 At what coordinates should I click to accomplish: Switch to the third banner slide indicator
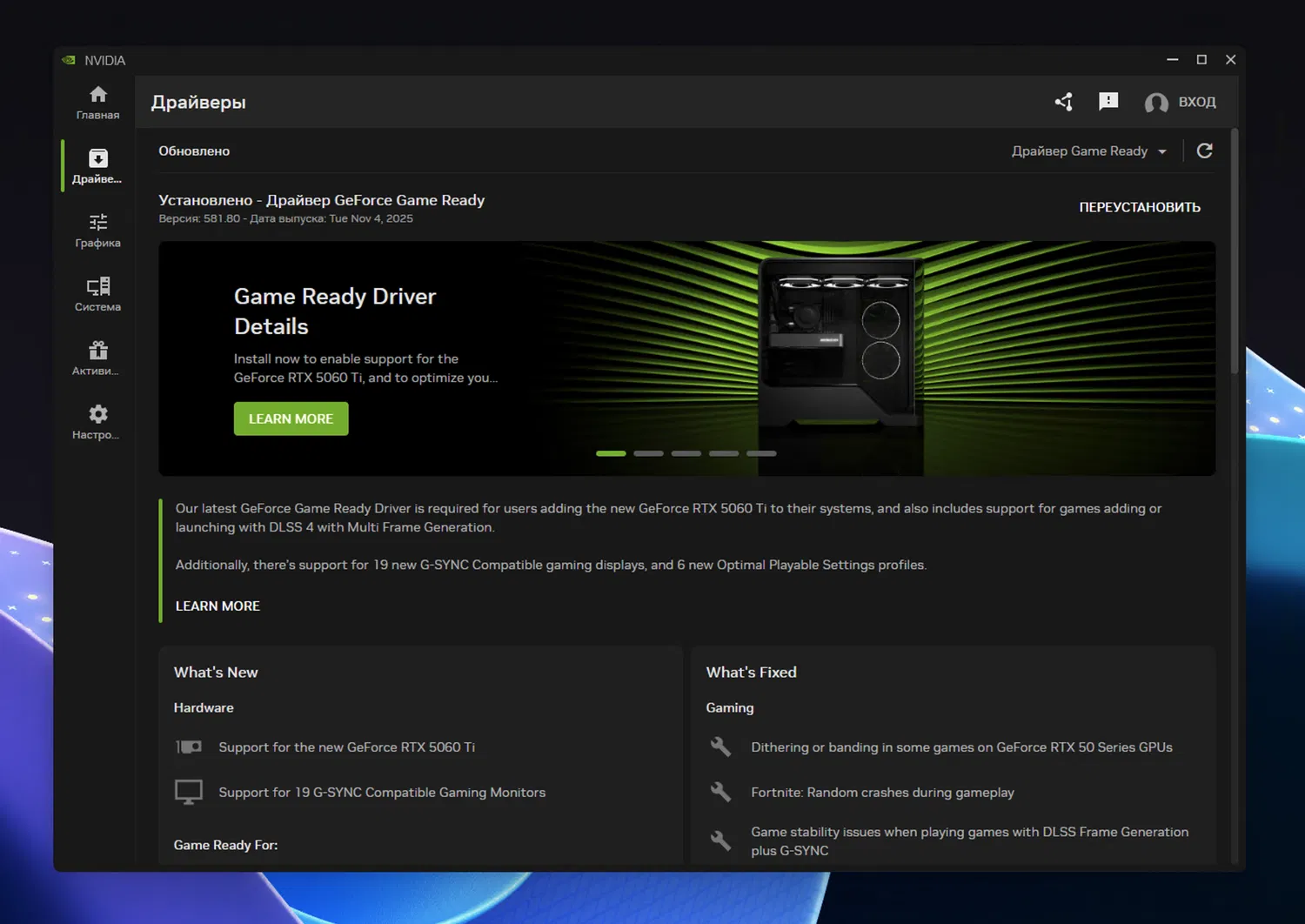click(x=686, y=453)
